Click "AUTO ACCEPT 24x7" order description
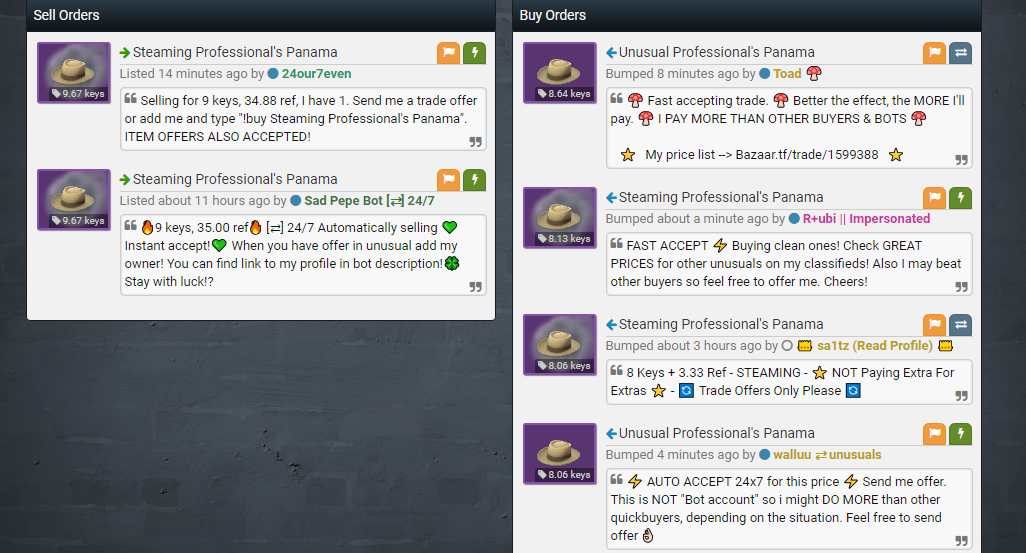1026x553 pixels. tap(788, 508)
